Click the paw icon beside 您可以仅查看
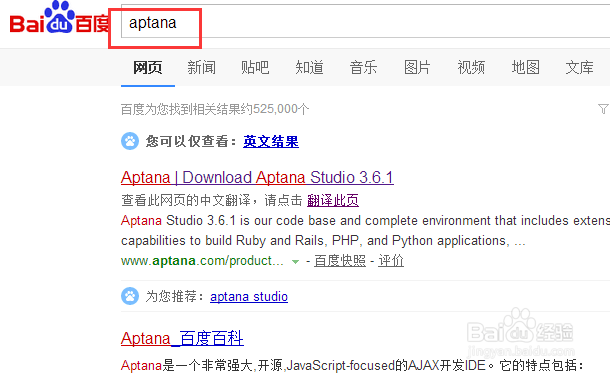This screenshot has width=610, height=373. [x=130, y=141]
